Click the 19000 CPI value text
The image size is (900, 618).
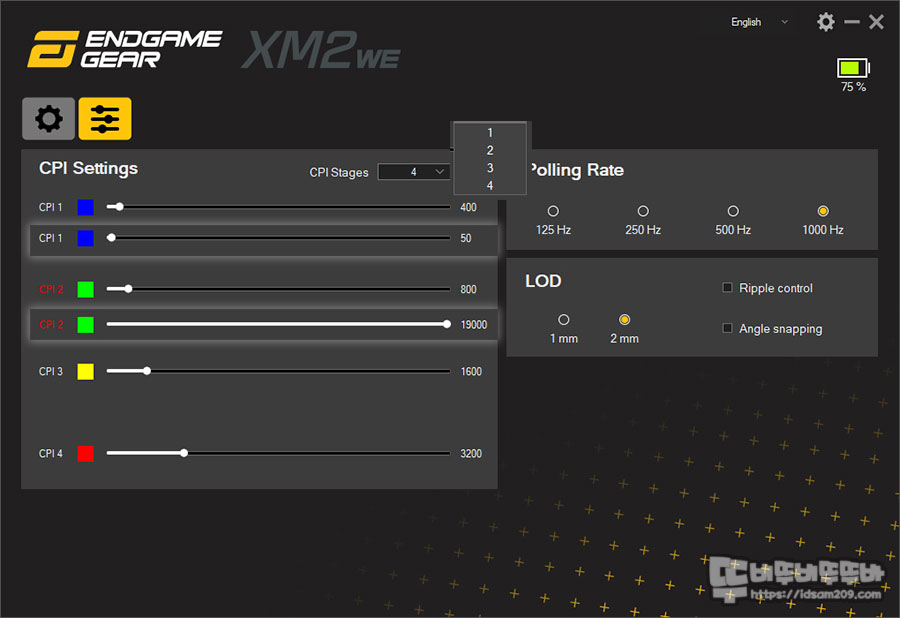click(474, 325)
